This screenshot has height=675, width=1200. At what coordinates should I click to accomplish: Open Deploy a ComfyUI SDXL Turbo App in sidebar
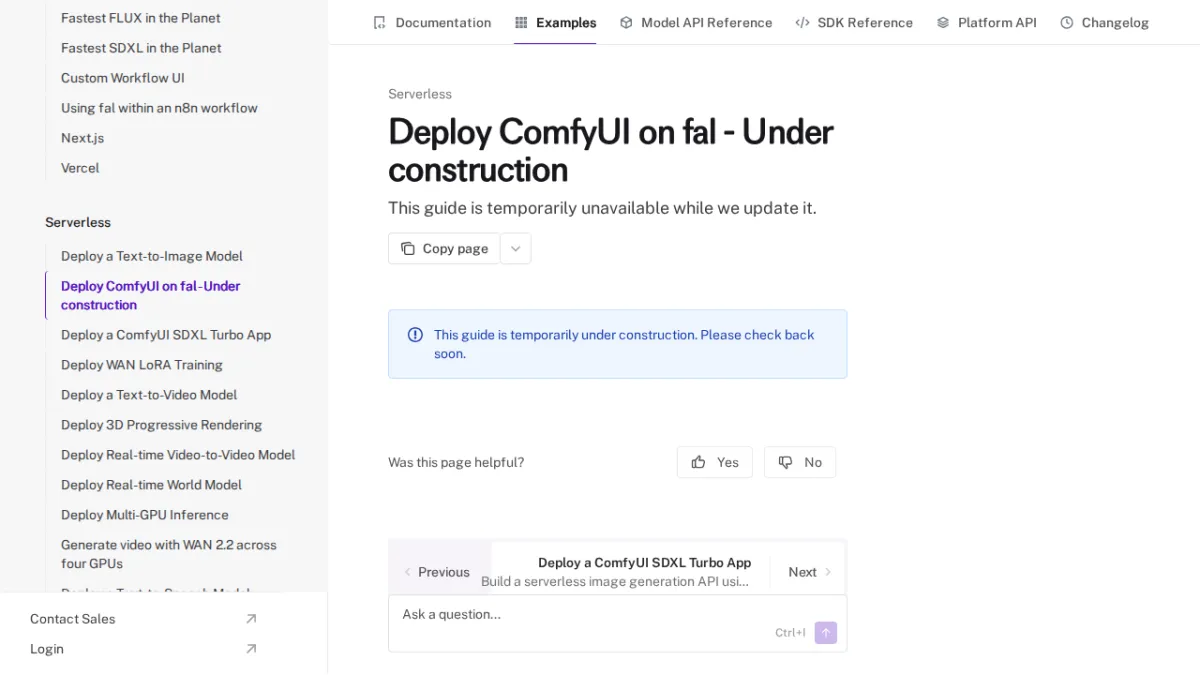[x=166, y=335]
